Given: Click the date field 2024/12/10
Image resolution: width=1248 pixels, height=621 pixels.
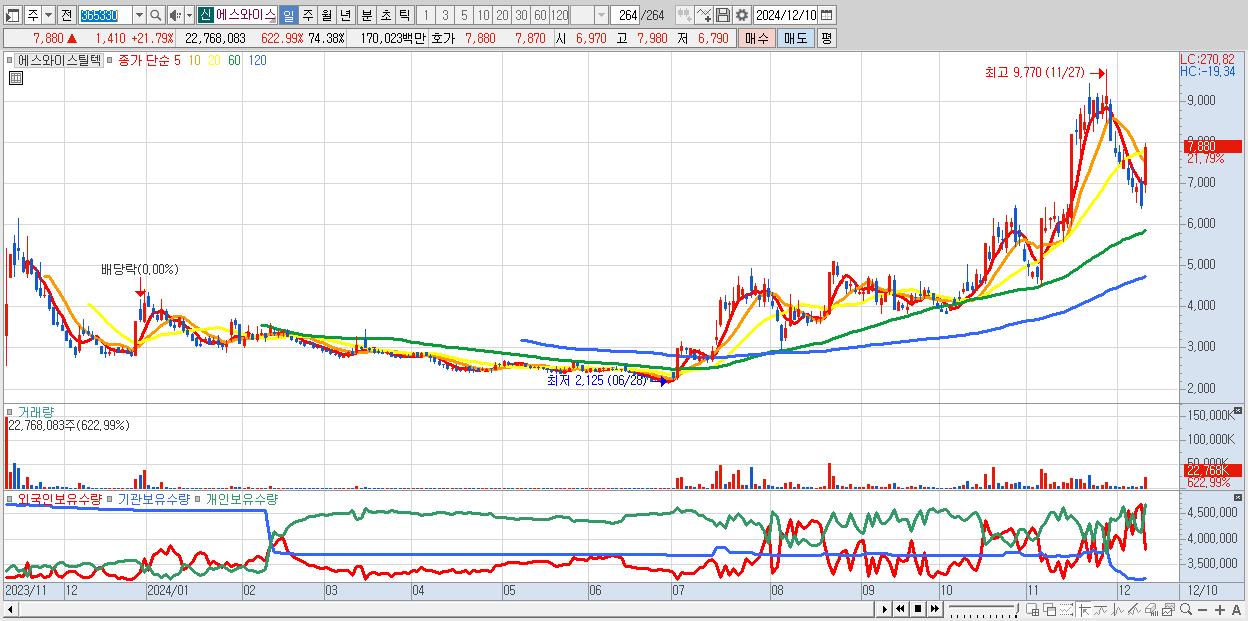Looking at the screenshot, I should 785,15.
